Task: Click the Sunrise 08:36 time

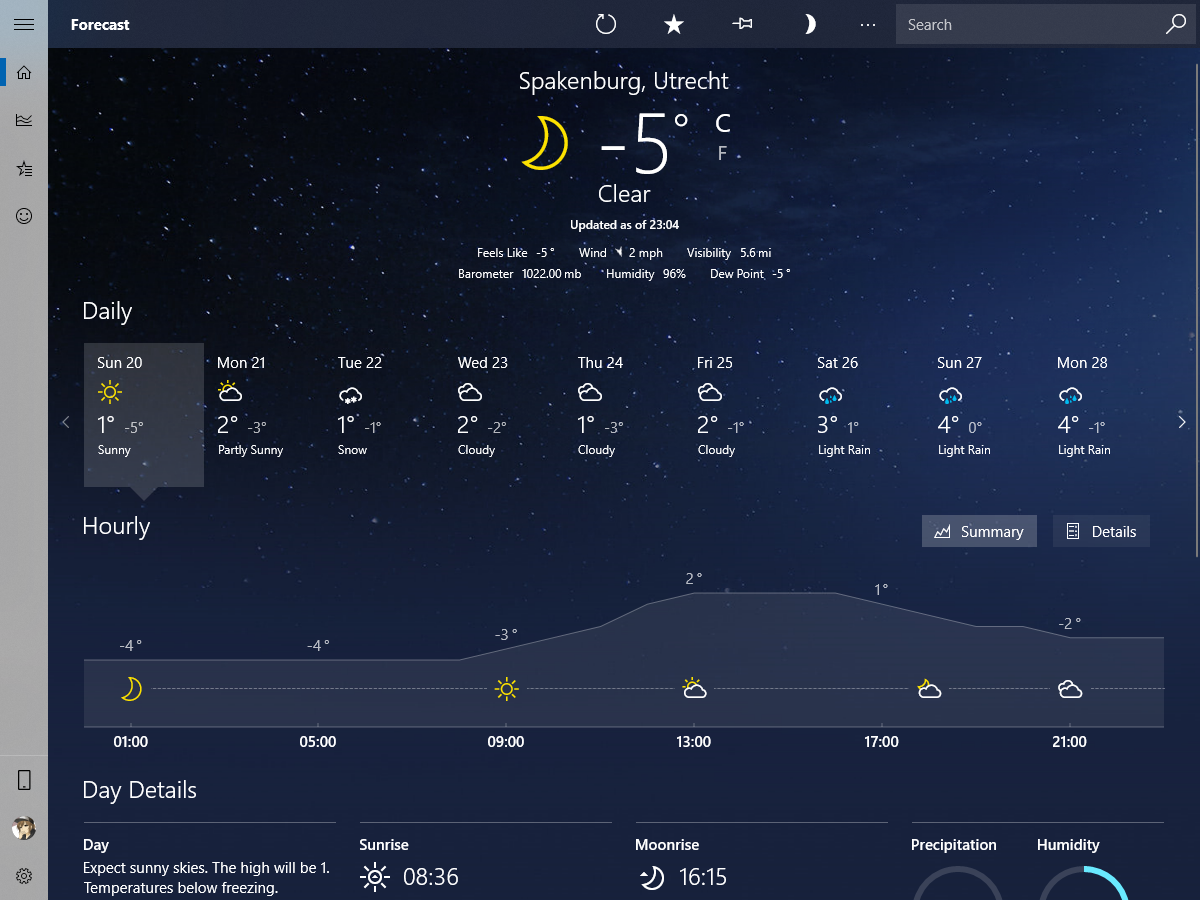Action: [x=431, y=877]
